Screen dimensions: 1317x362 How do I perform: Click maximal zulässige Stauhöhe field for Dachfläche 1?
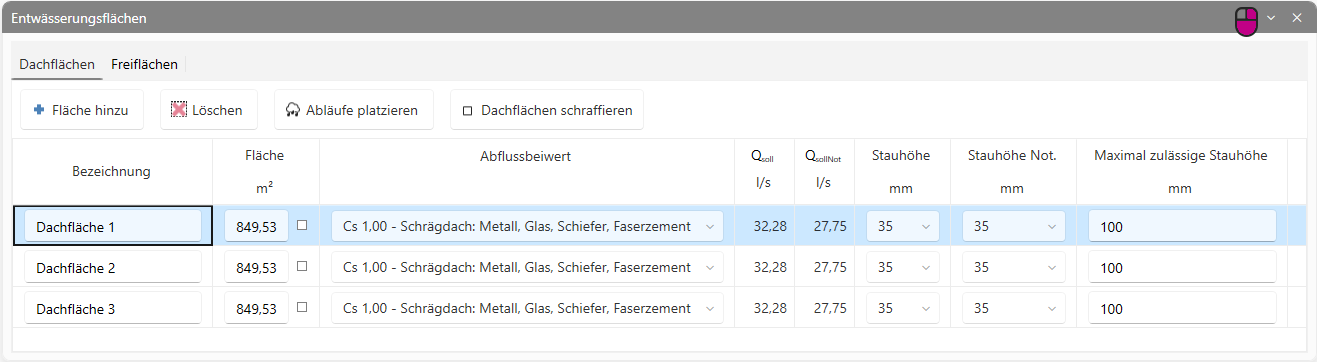(x=1182, y=227)
